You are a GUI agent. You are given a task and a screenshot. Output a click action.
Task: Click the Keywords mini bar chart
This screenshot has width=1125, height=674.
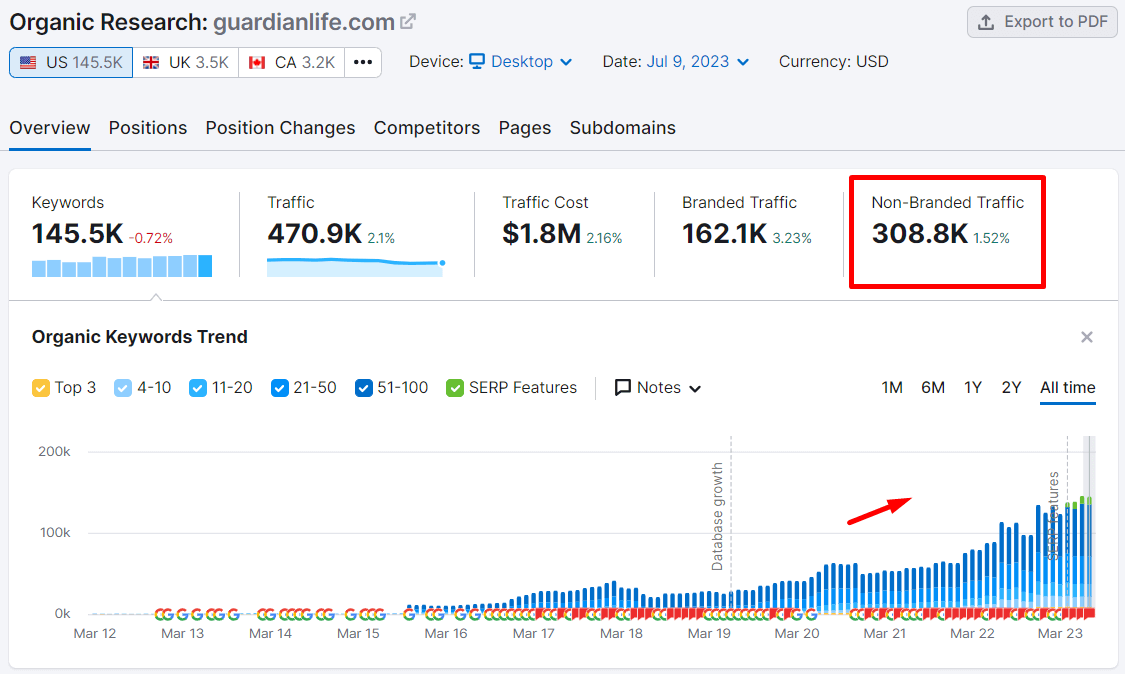click(x=121, y=266)
